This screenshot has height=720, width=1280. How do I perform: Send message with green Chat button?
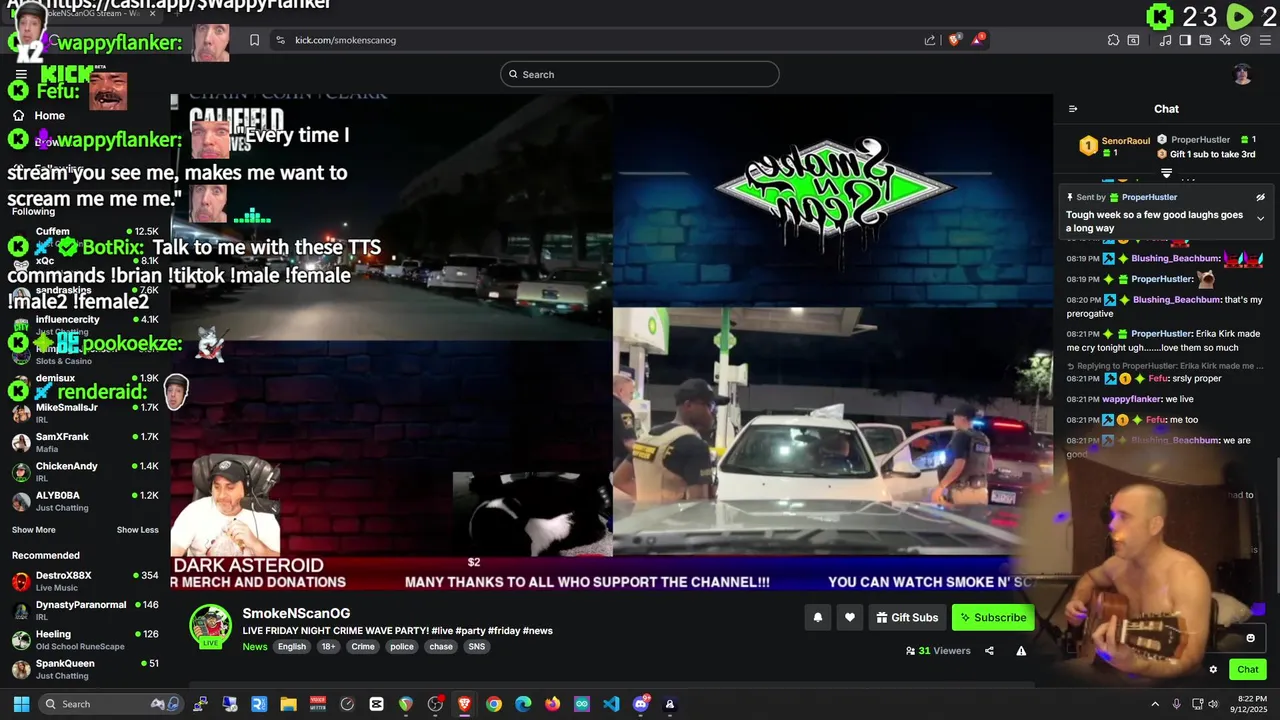(x=1248, y=670)
